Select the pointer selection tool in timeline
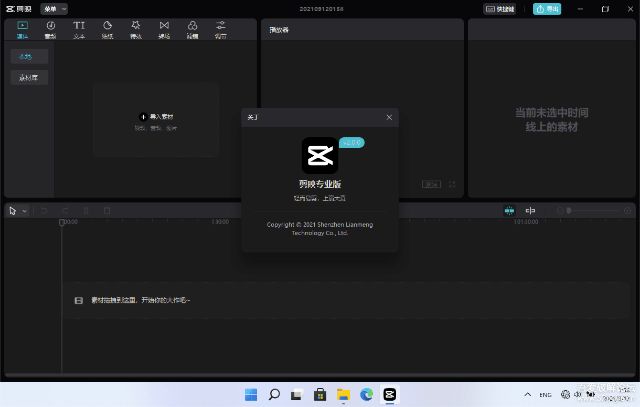This screenshot has width=640, height=407. click(x=13, y=211)
